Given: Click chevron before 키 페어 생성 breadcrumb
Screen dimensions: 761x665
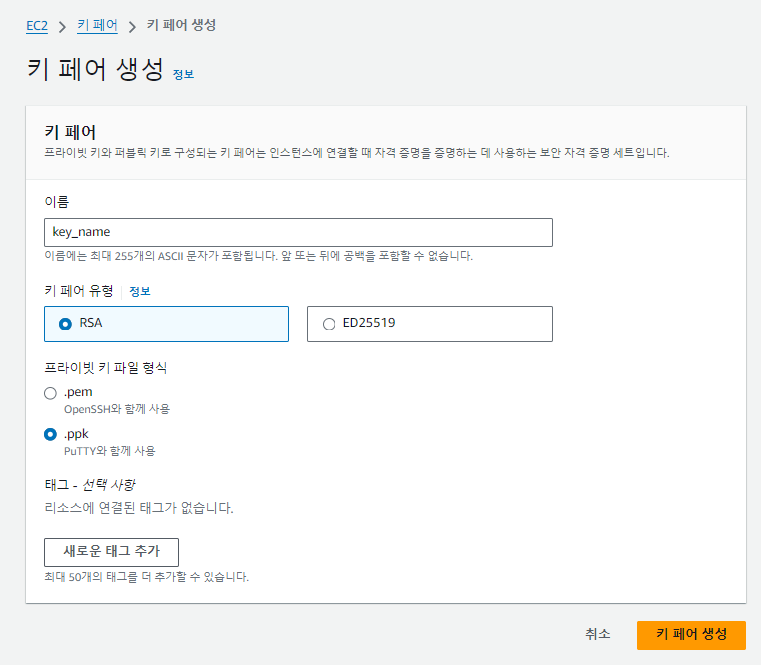Looking at the screenshot, I should click(132, 26).
